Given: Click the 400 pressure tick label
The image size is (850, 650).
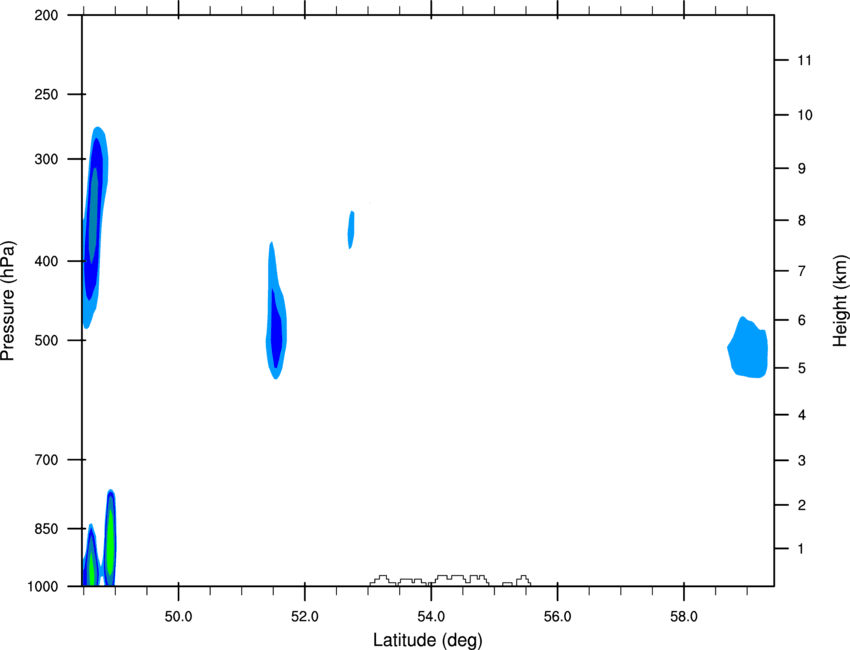Looking at the screenshot, I should click(x=46, y=261).
